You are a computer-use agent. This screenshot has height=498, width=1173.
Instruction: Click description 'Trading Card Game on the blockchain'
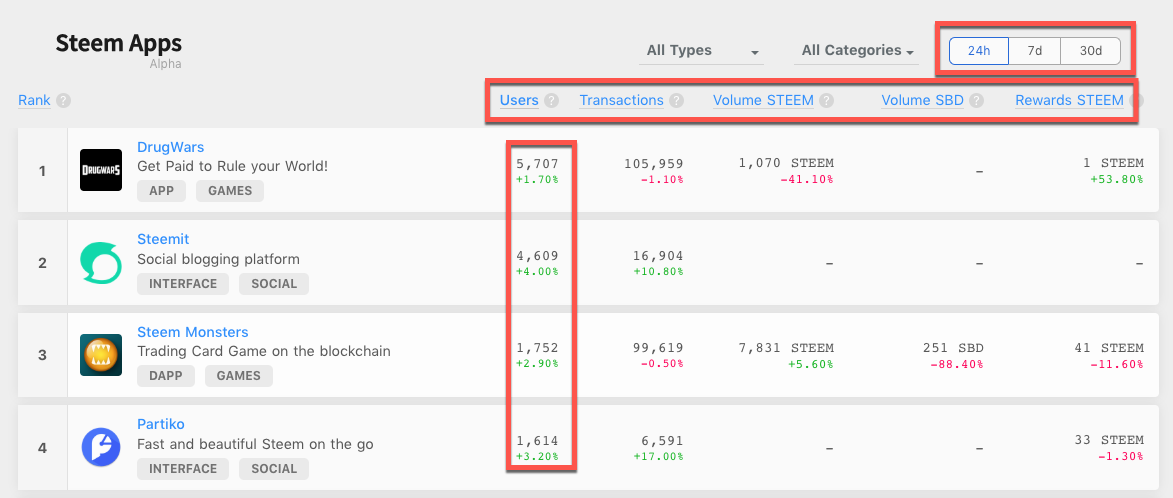click(x=264, y=351)
